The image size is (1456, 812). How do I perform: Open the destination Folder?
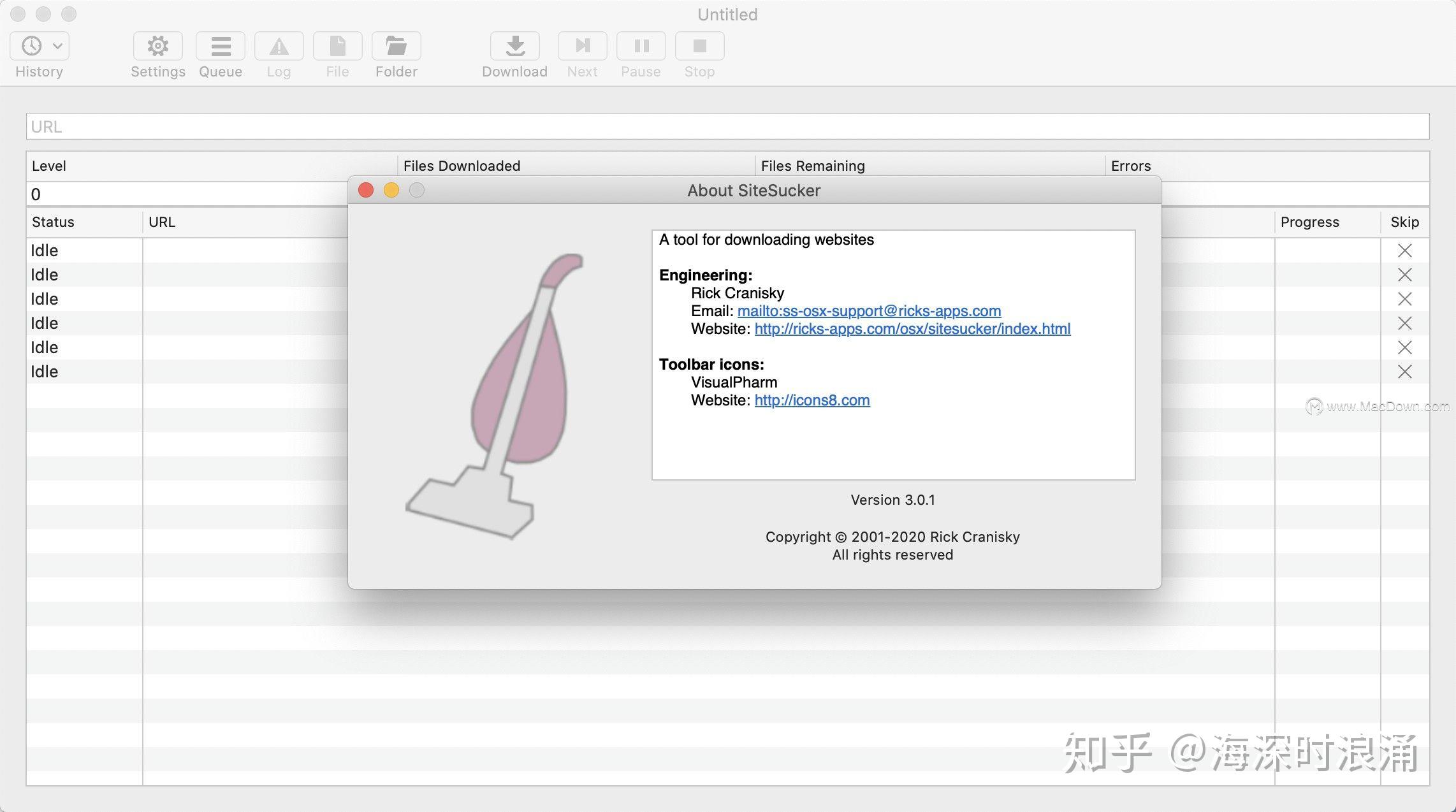(396, 46)
